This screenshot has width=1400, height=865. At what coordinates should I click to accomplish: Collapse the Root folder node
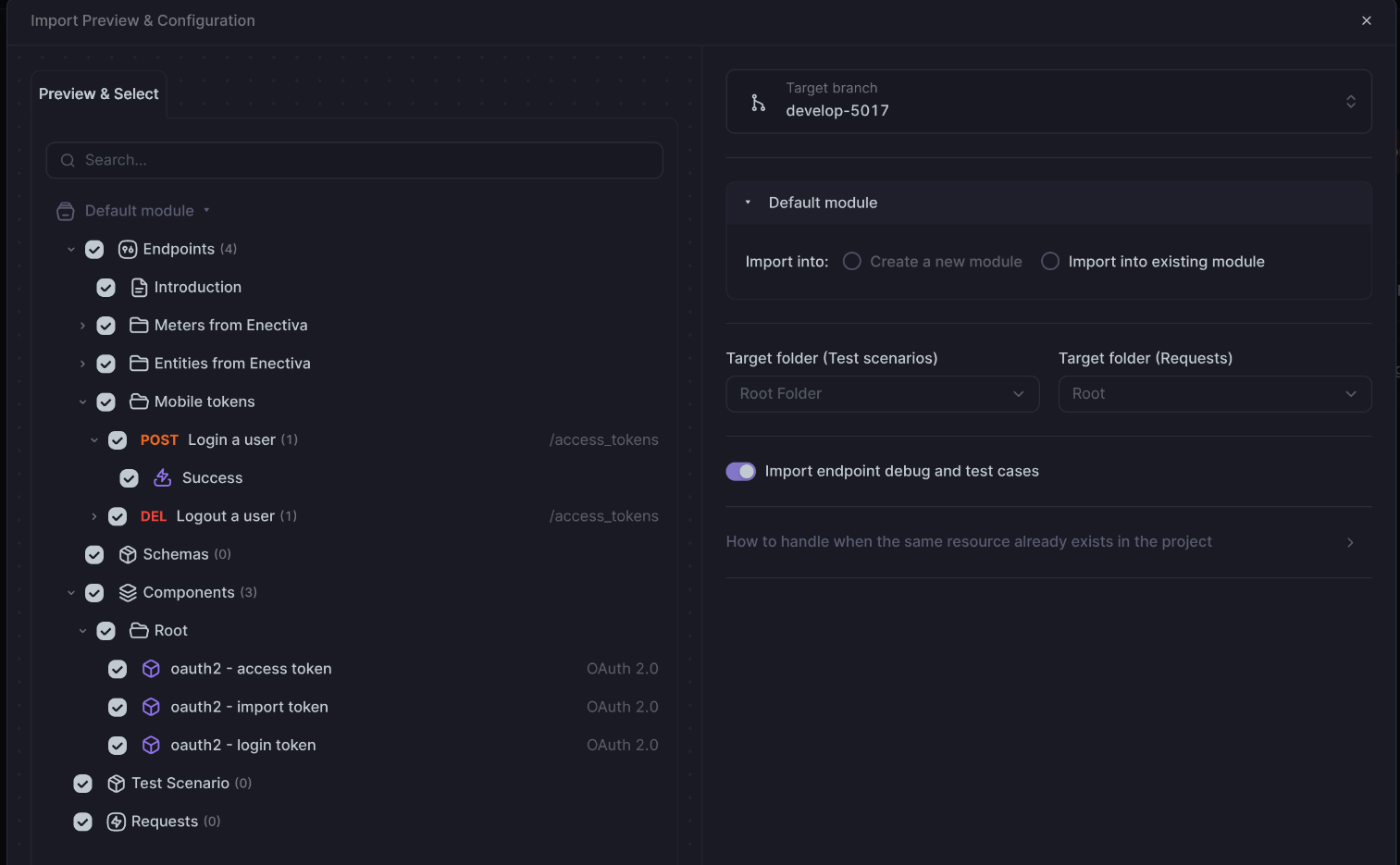pyautogui.click(x=82, y=631)
